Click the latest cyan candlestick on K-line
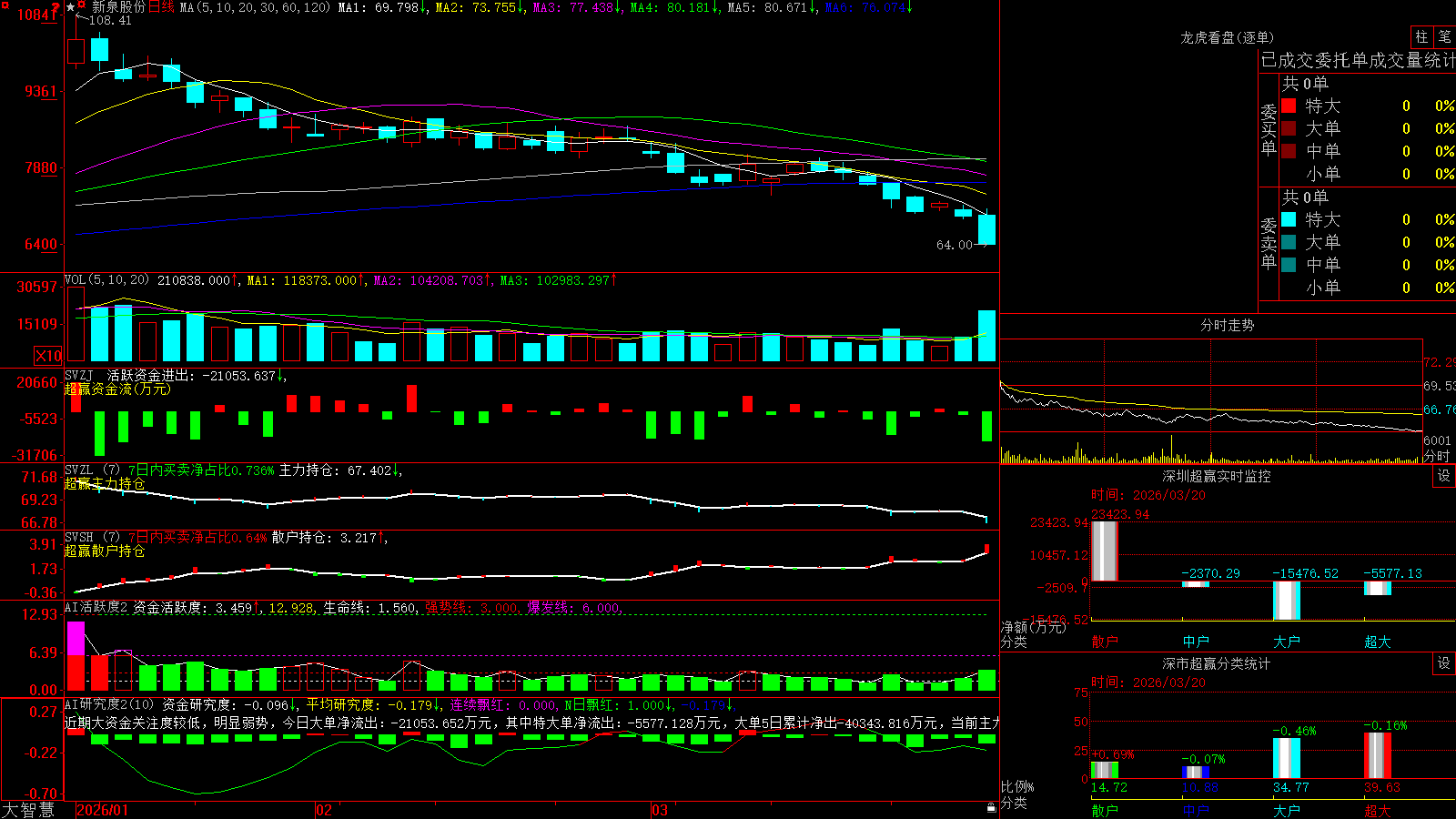1456x819 pixels. coord(986,229)
